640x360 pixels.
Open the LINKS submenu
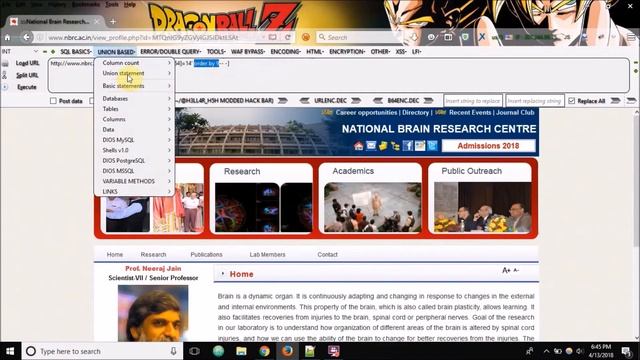point(135,191)
